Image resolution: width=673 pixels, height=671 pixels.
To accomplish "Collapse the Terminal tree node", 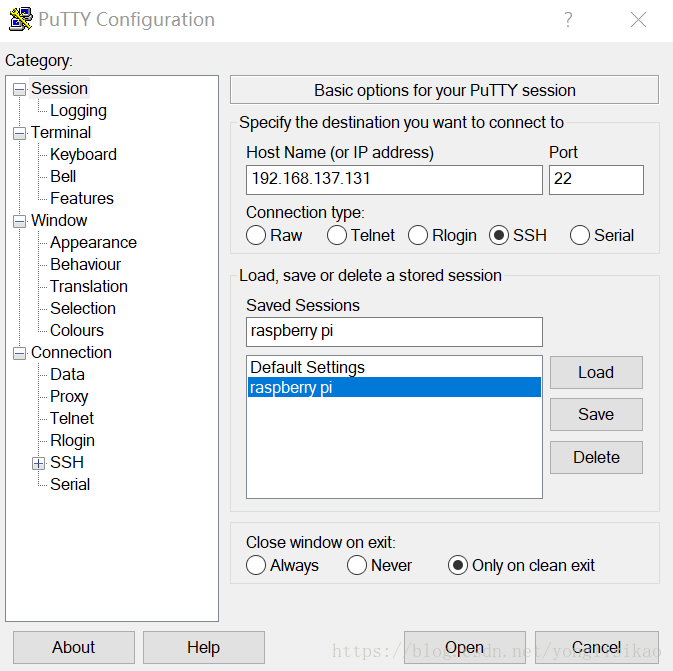I will (x=19, y=133).
